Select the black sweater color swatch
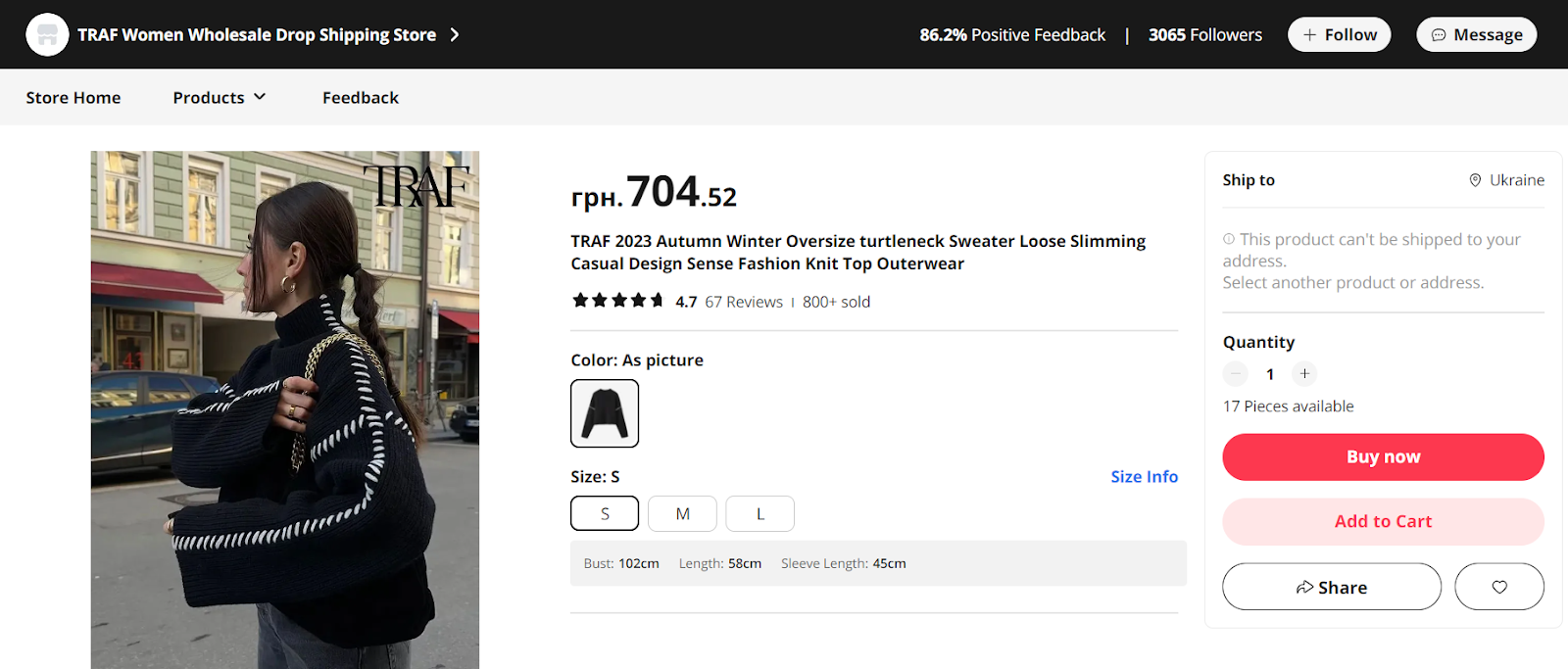1568x669 pixels. pos(605,413)
